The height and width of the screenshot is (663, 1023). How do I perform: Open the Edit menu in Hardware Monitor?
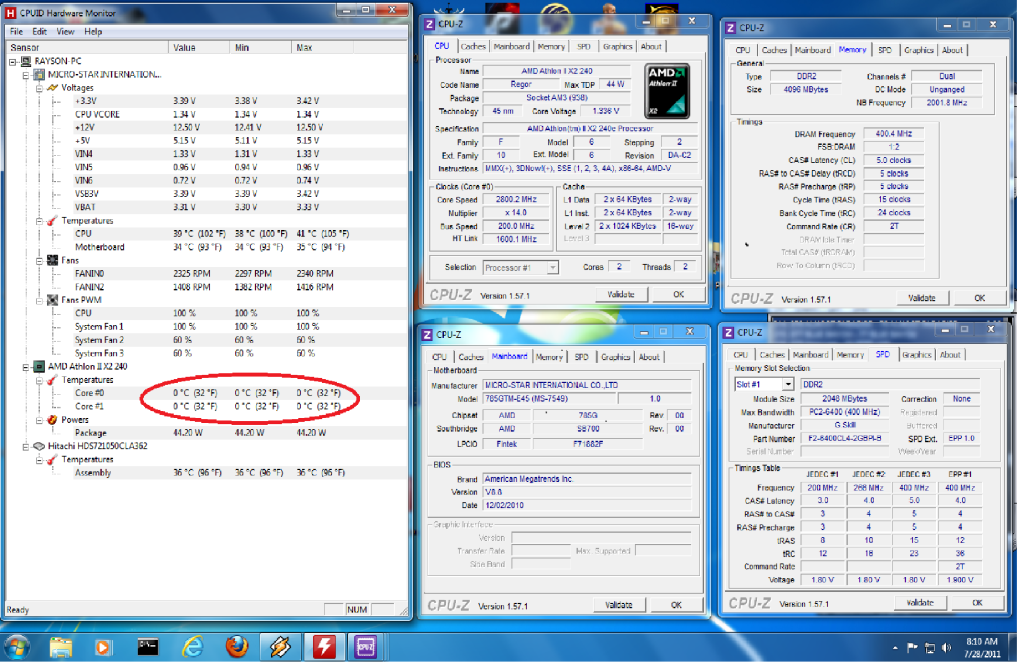(39, 31)
